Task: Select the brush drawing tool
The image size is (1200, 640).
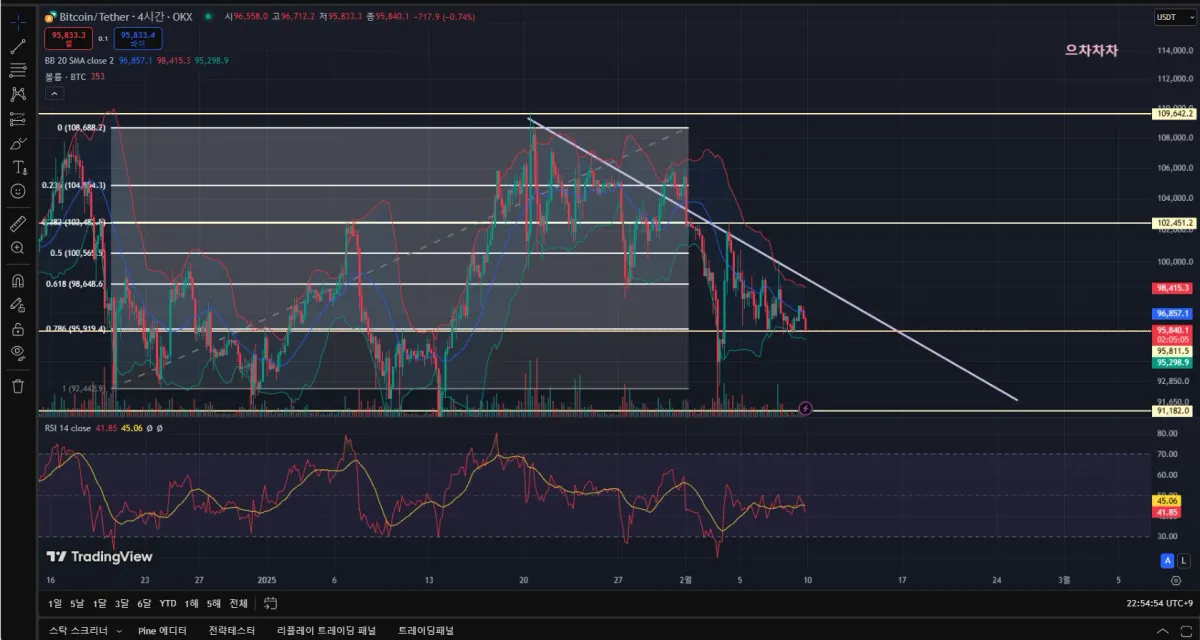Action: pyautogui.click(x=17, y=143)
